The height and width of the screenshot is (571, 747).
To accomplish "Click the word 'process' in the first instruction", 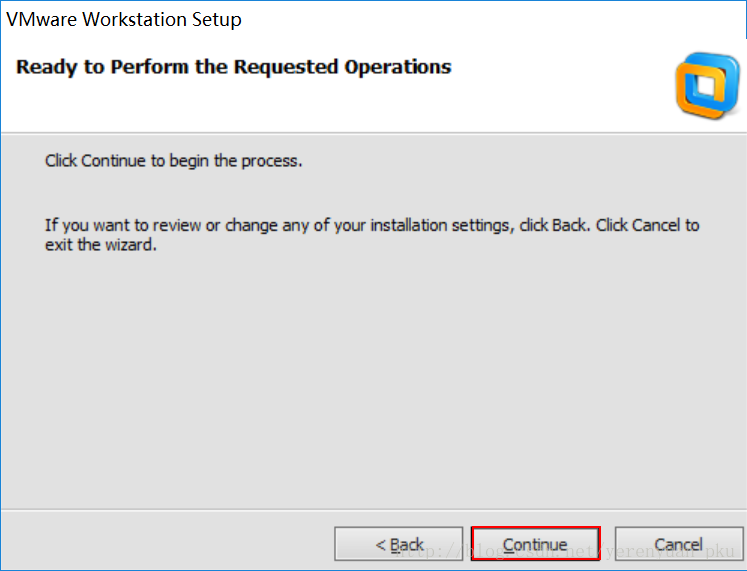I will point(271,160).
